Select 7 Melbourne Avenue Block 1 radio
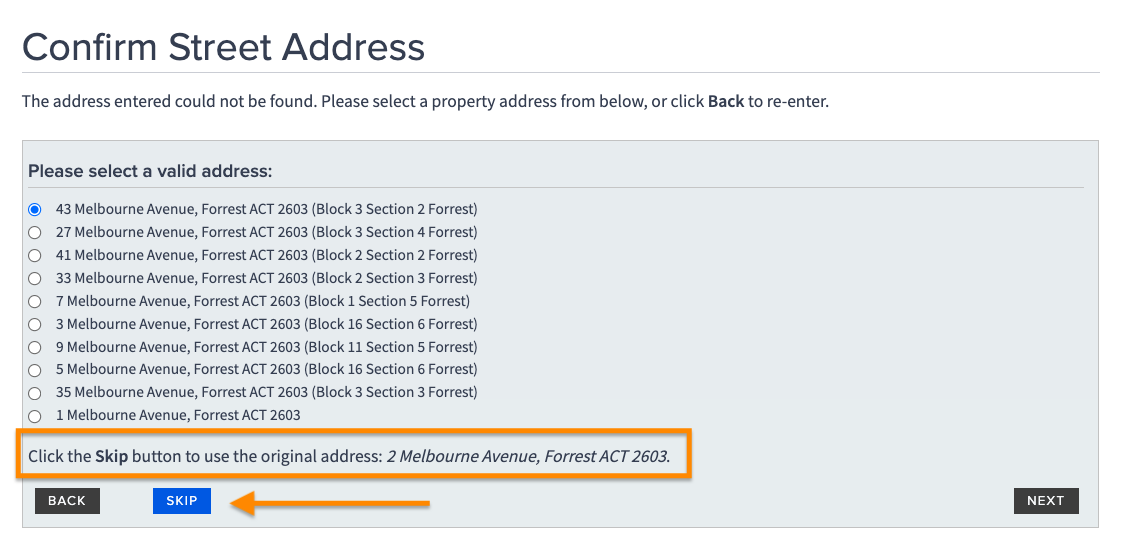 [x=35, y=302]
